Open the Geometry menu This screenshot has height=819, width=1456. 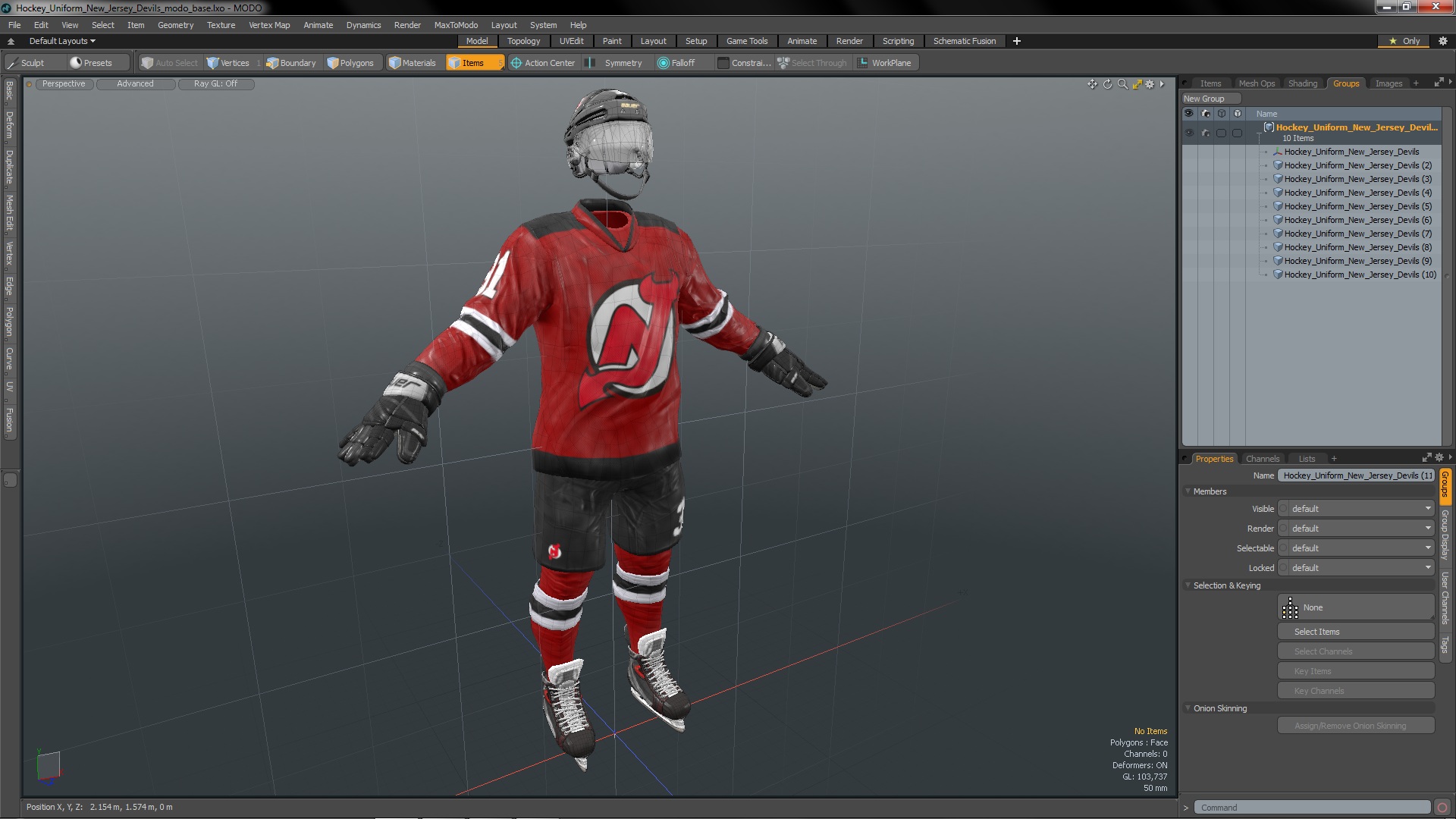click(175, 25)
